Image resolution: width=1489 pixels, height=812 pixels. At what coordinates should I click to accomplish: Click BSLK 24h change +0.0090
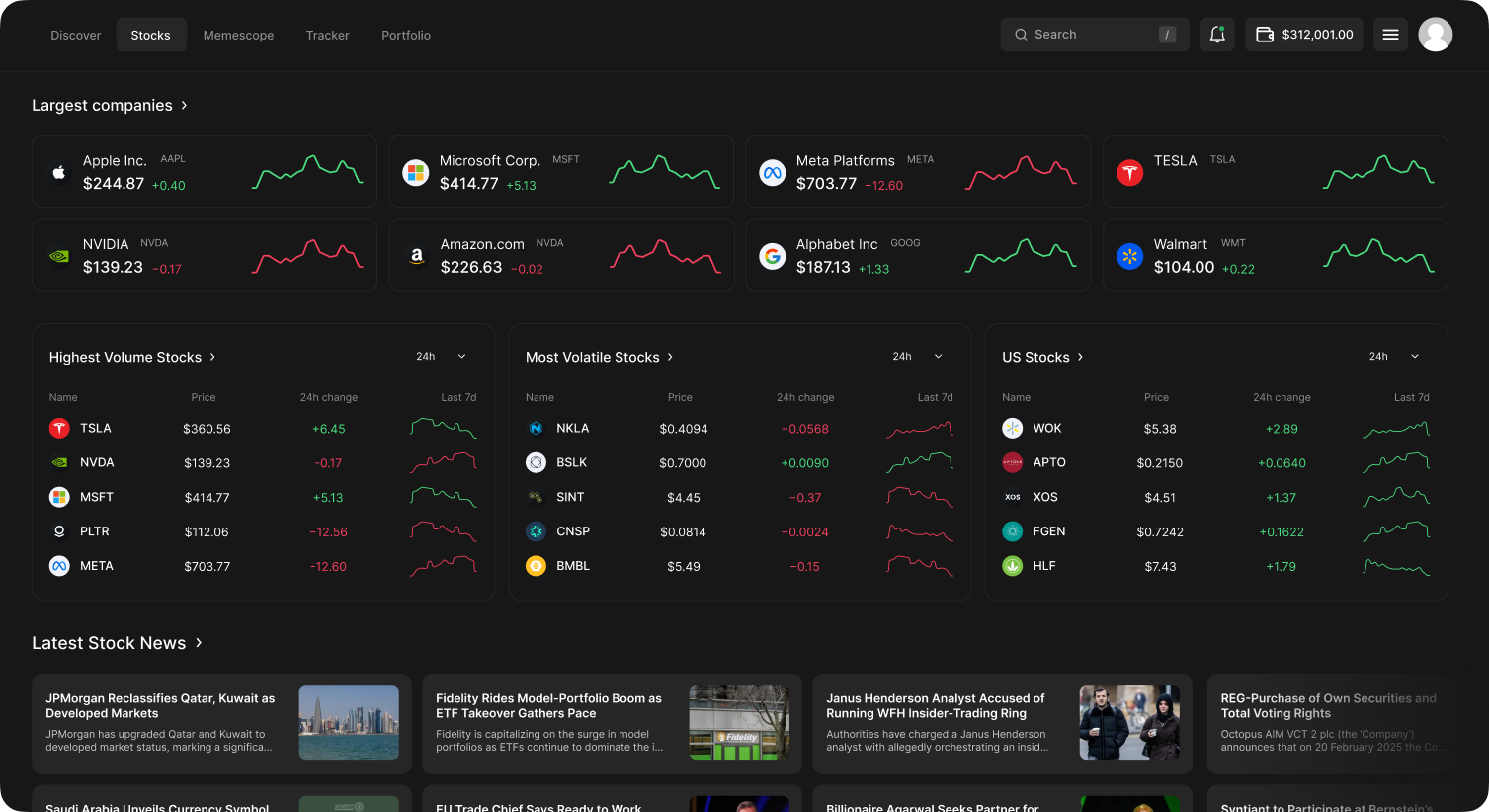tap(805, 463)
